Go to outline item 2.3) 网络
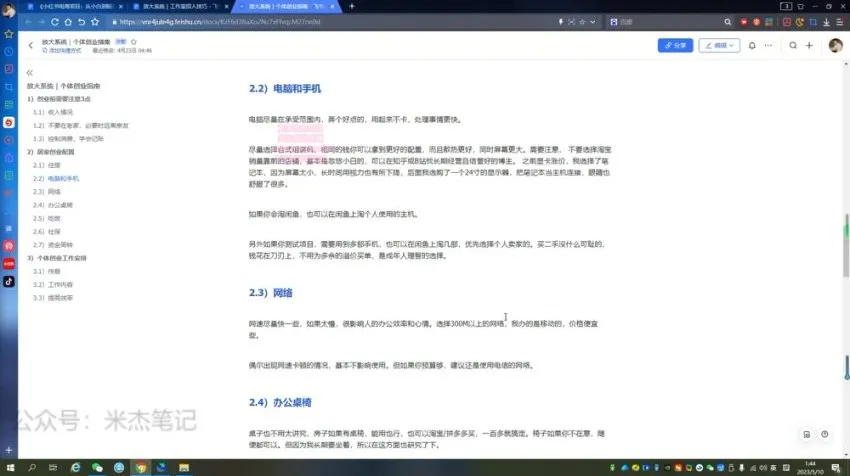This screenshot has height=476, width=850. (x=47, y=192)
